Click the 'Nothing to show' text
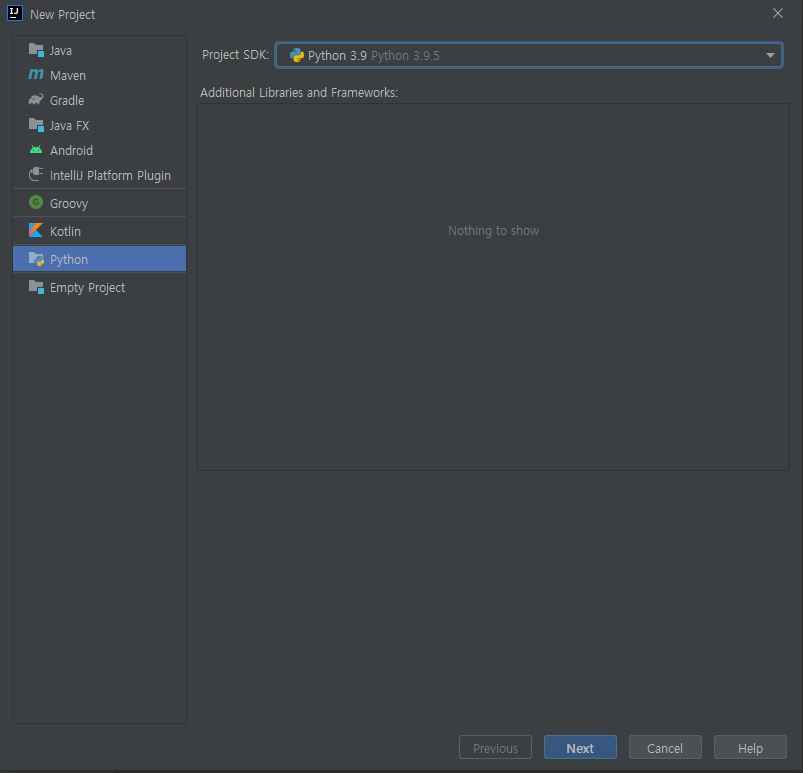Image resolution: width=803 pixels, height=773 pixels. [493, 231]
